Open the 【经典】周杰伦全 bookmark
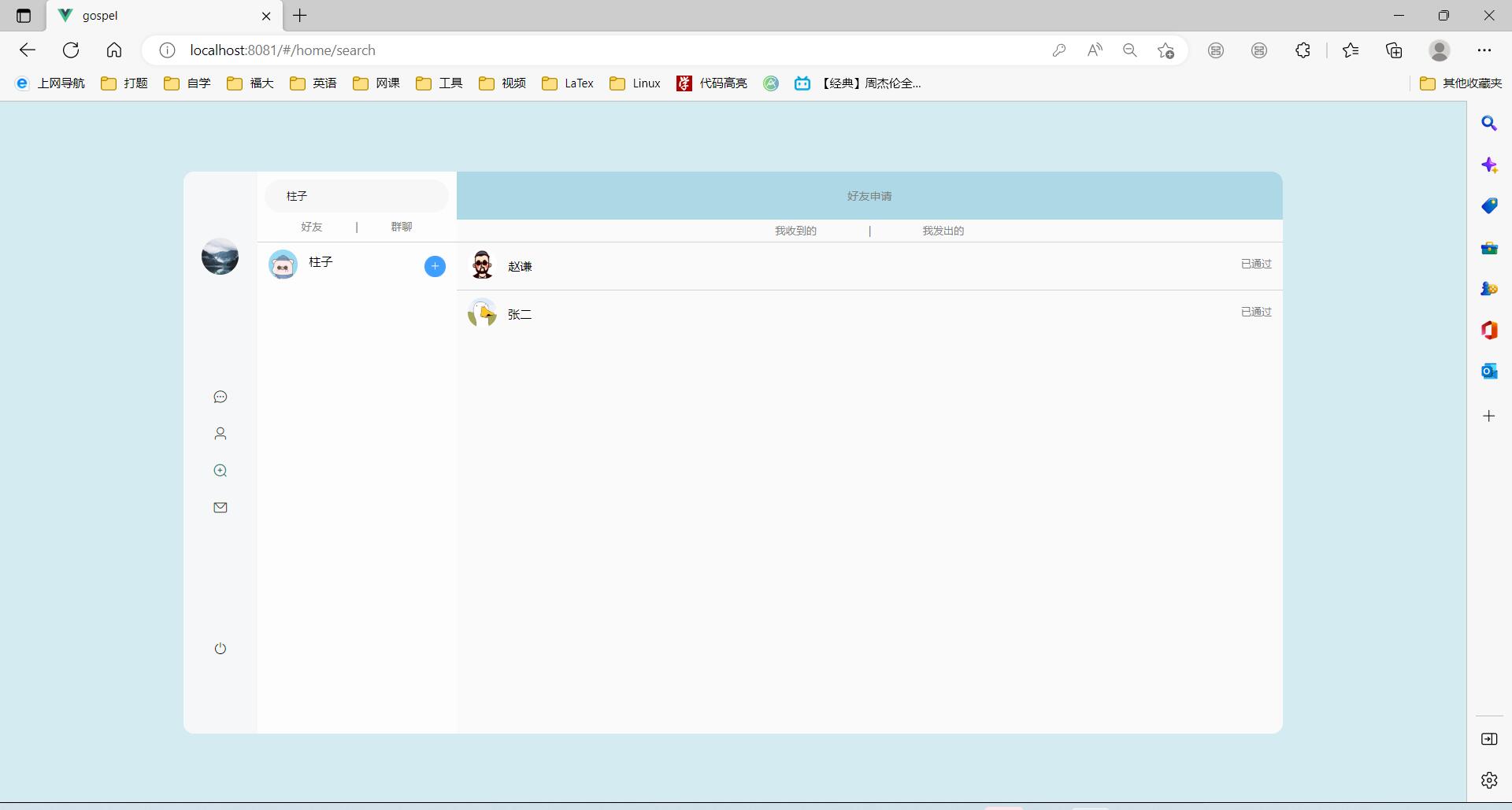The width and height of the screenshot is (1512, 810). (x=858, y=83)
